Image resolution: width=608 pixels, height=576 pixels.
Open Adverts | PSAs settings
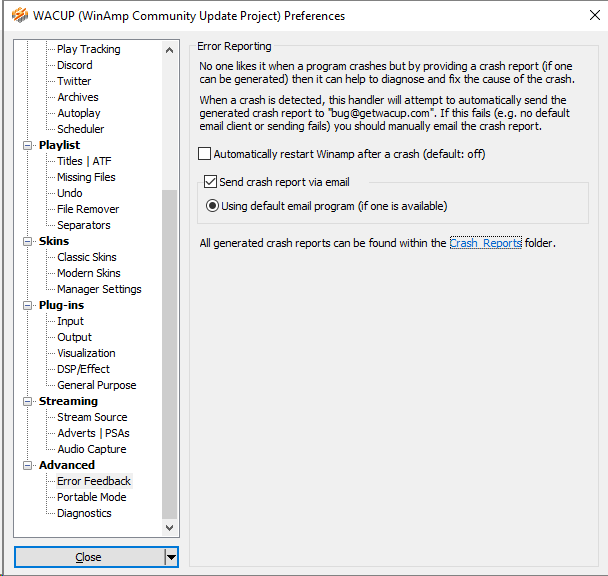click(x=93, y=433)
